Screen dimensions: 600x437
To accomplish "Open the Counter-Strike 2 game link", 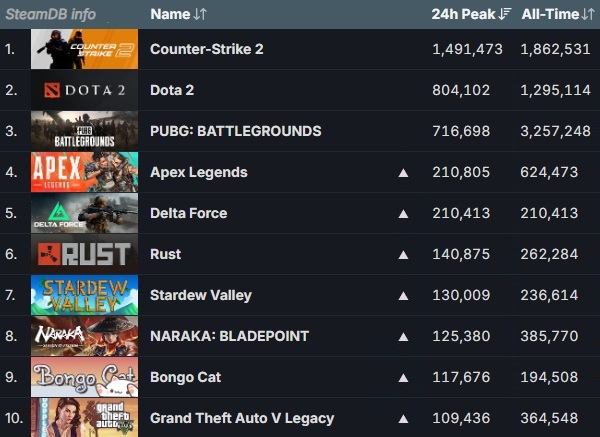I will click(x=206, y=49).
